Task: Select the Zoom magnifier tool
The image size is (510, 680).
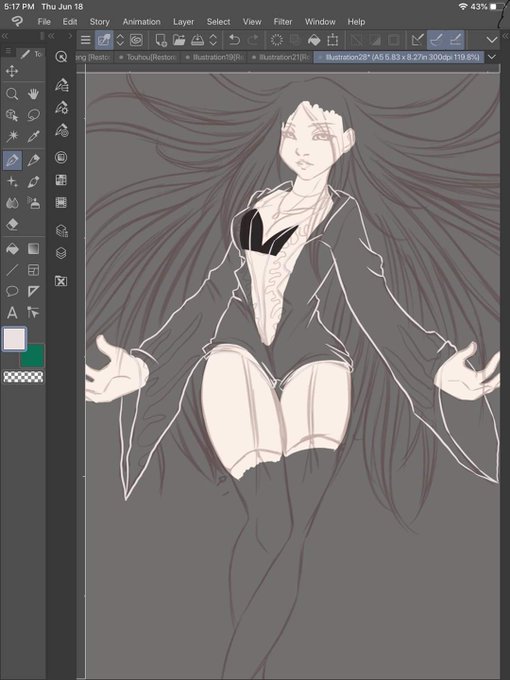Action: [12, 94]
